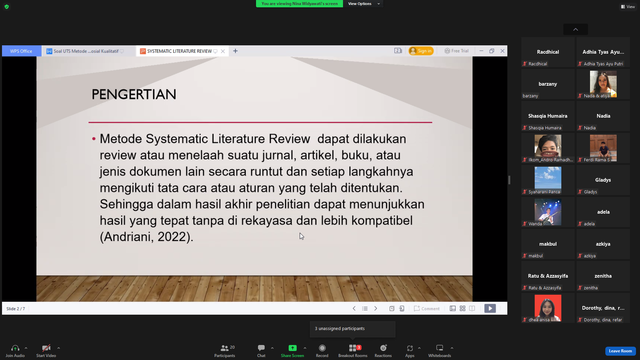Open Zoom Apps
This screenshot has height=360, width=640.
(x=410, y=350)
